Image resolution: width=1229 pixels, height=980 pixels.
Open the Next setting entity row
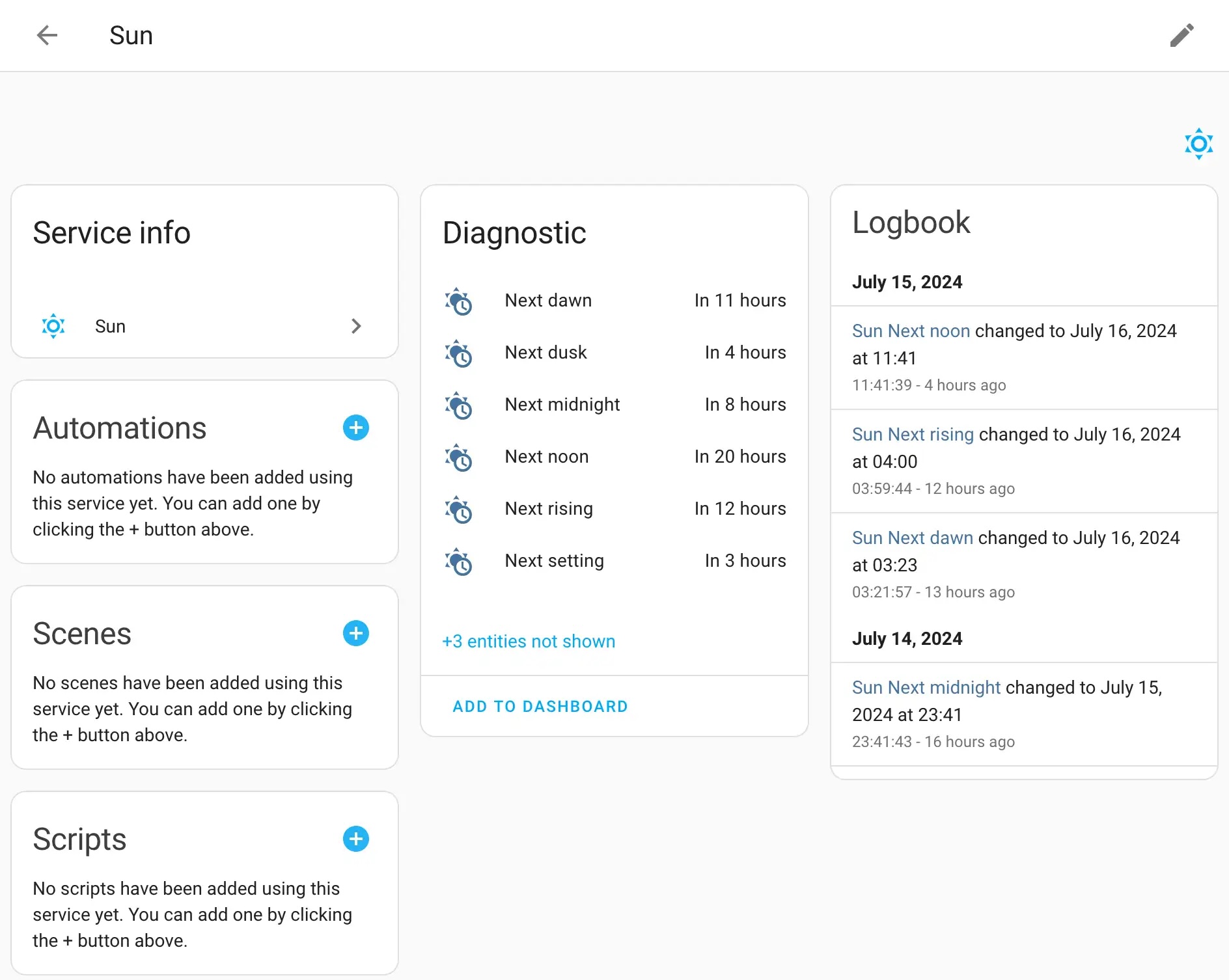pos(614,561)
